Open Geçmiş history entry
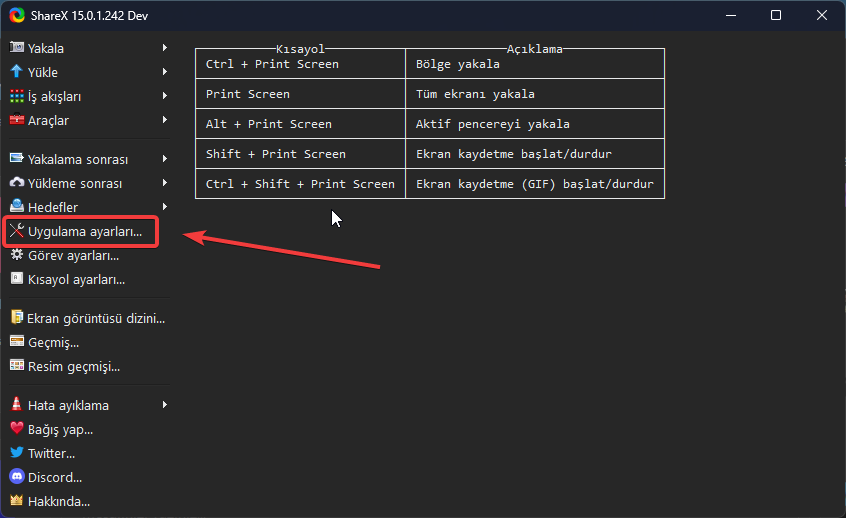846x518 pixels. tap(53, 342)
